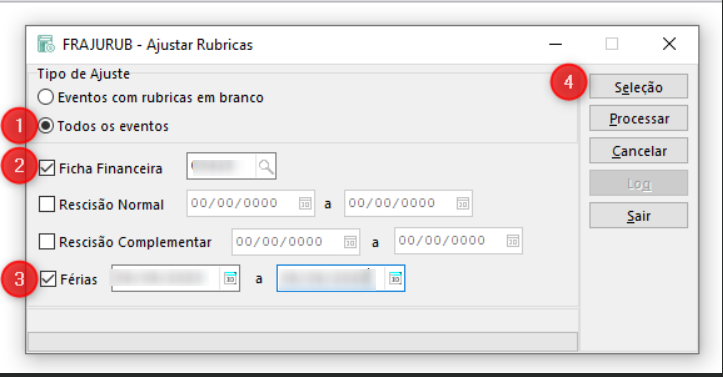Open calendar for Rescisão Complementar start date

350,242
